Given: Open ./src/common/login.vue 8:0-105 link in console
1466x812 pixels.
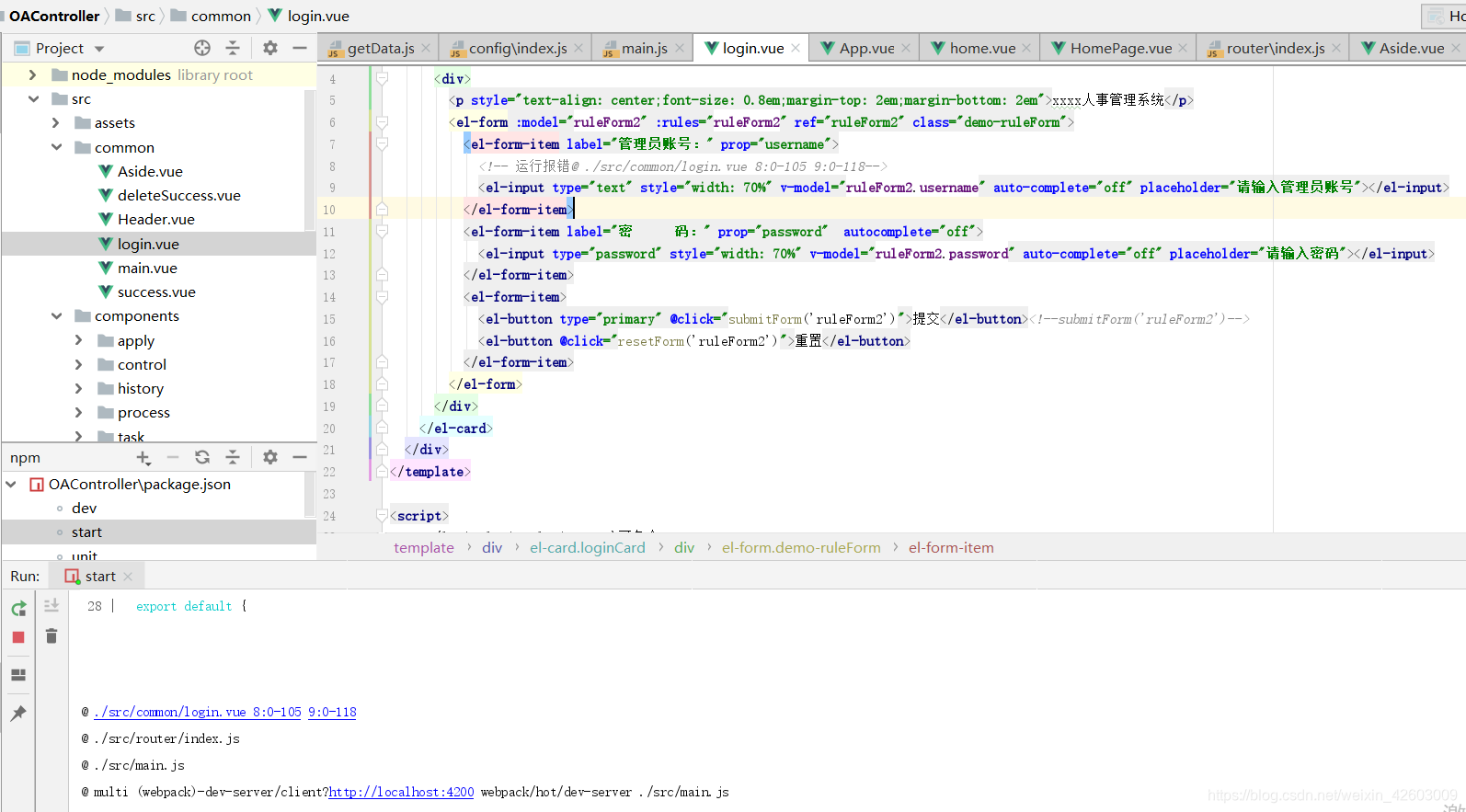Looking at the screenshot, I should (x=198, y=712).
